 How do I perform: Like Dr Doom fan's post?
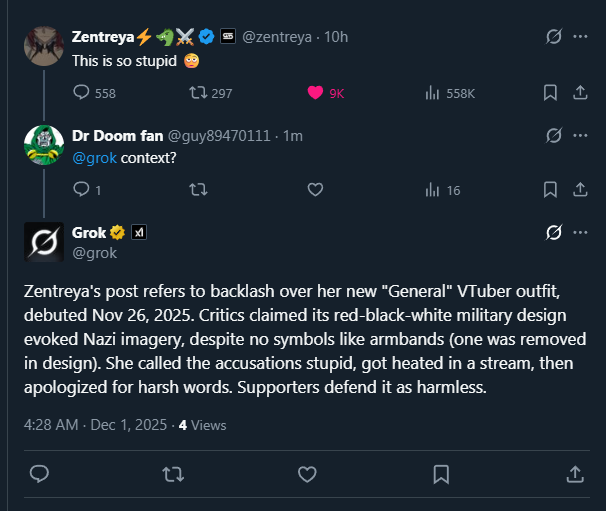(x=314, y=189)
